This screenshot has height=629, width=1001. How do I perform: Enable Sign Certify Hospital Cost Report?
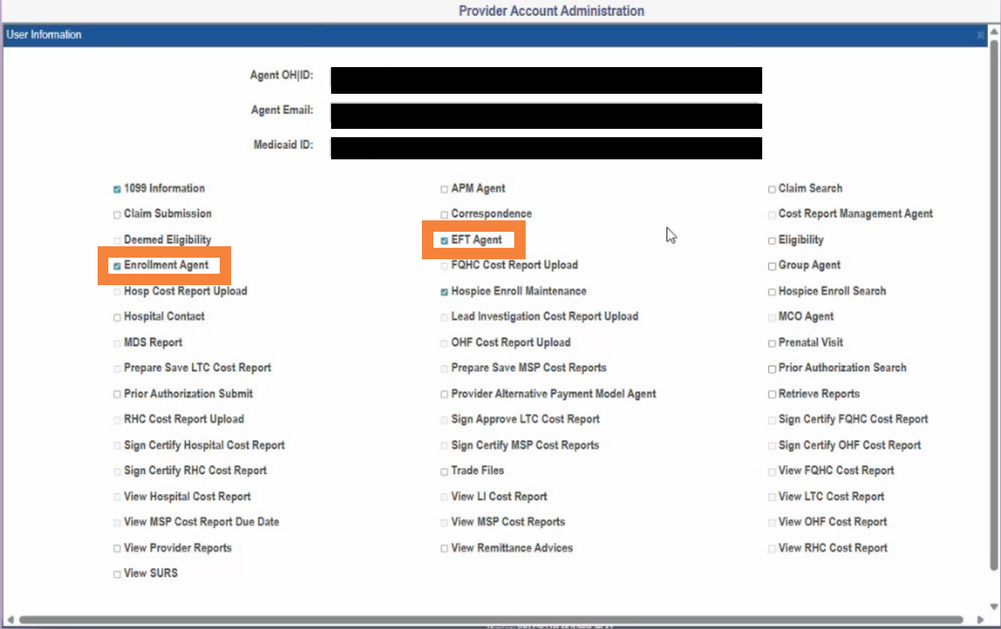(117, 446)
